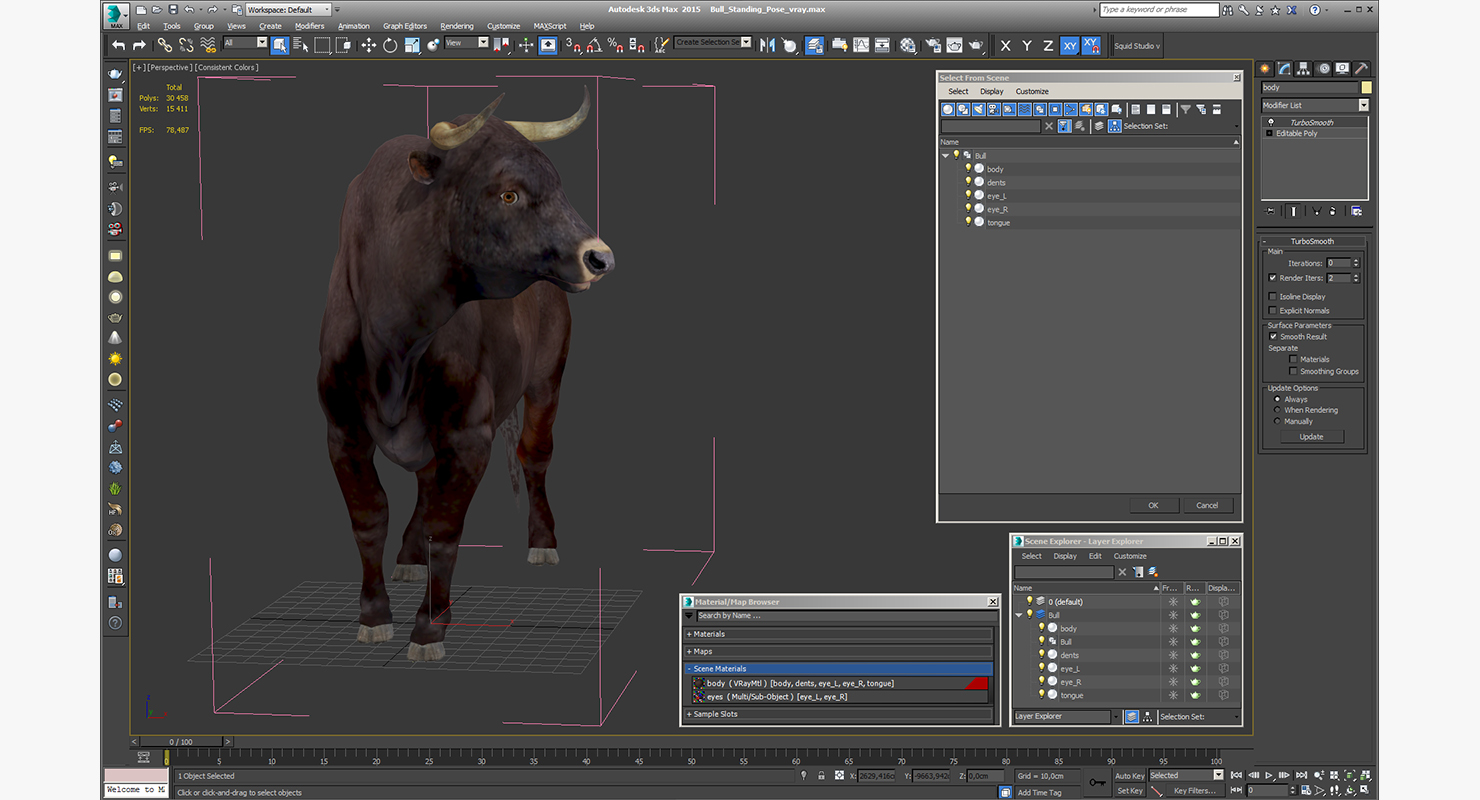Expand the Materials group in Material/Map Browser
Image resolution: width=1480 pixels, height=800 pixels.
839,634
